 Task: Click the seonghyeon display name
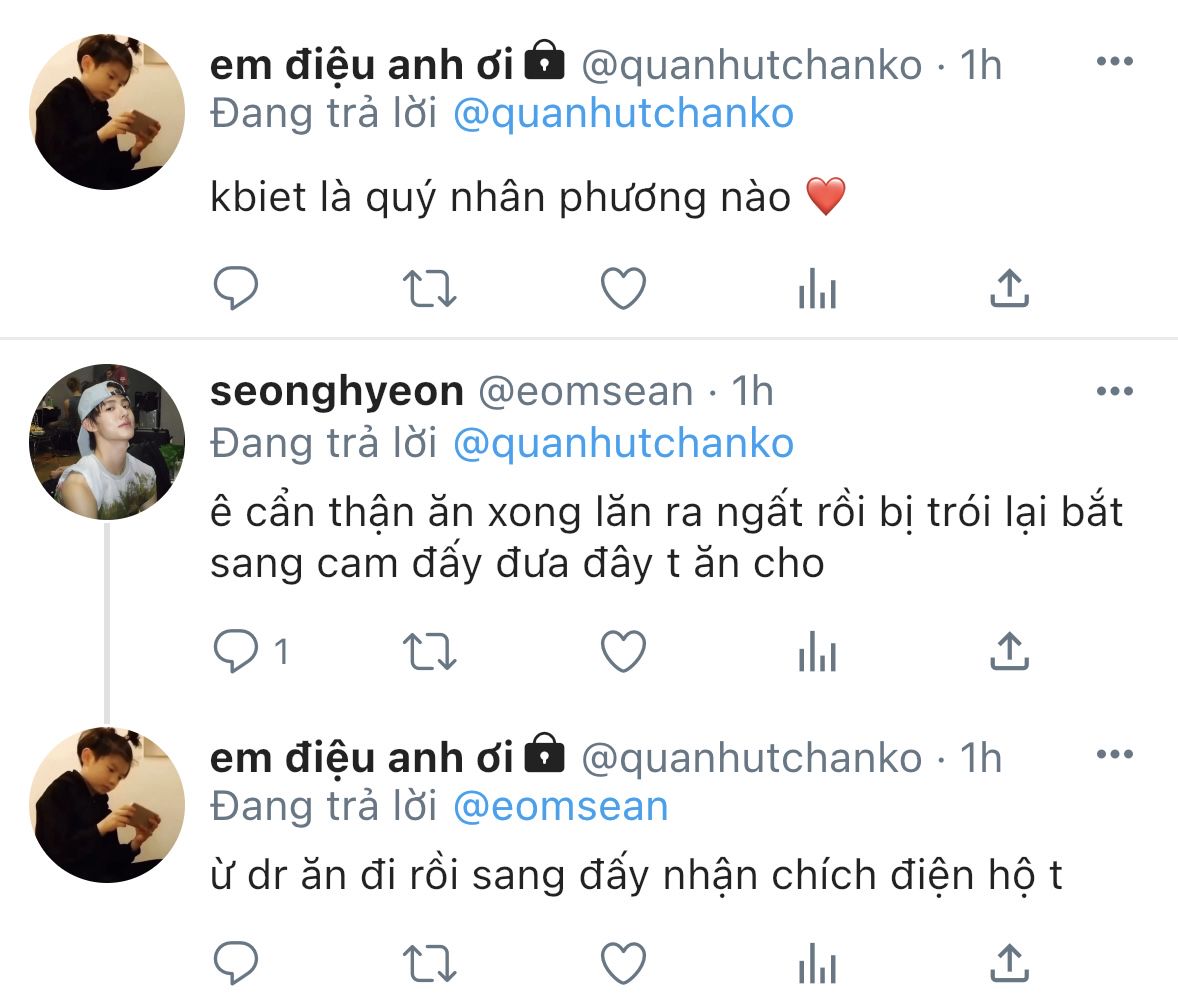337,391
